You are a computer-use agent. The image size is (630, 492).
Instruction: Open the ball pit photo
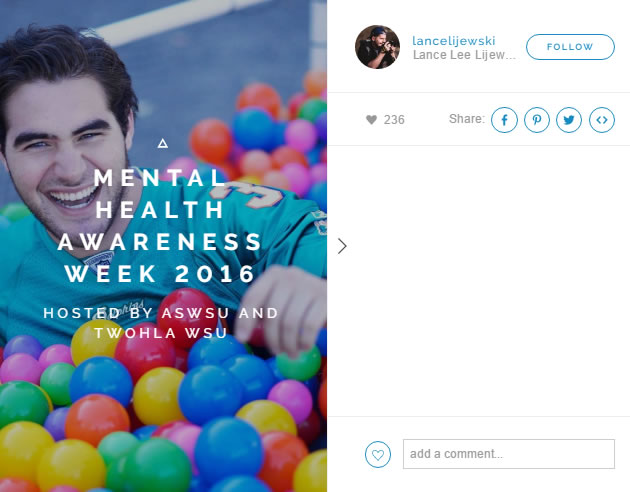click(163, 246)
